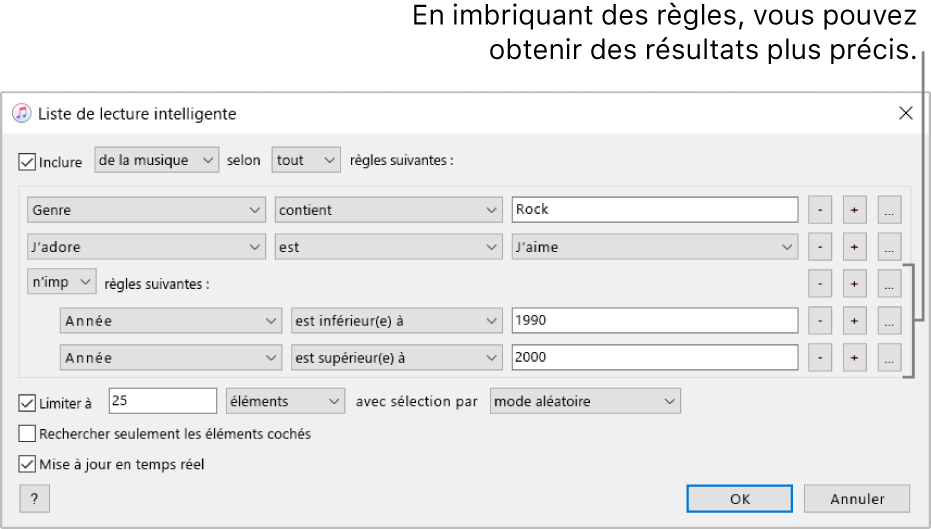The image size is (931, 529).
Task: Open the 'tout' match dropdown
Action: click(306, 160)
